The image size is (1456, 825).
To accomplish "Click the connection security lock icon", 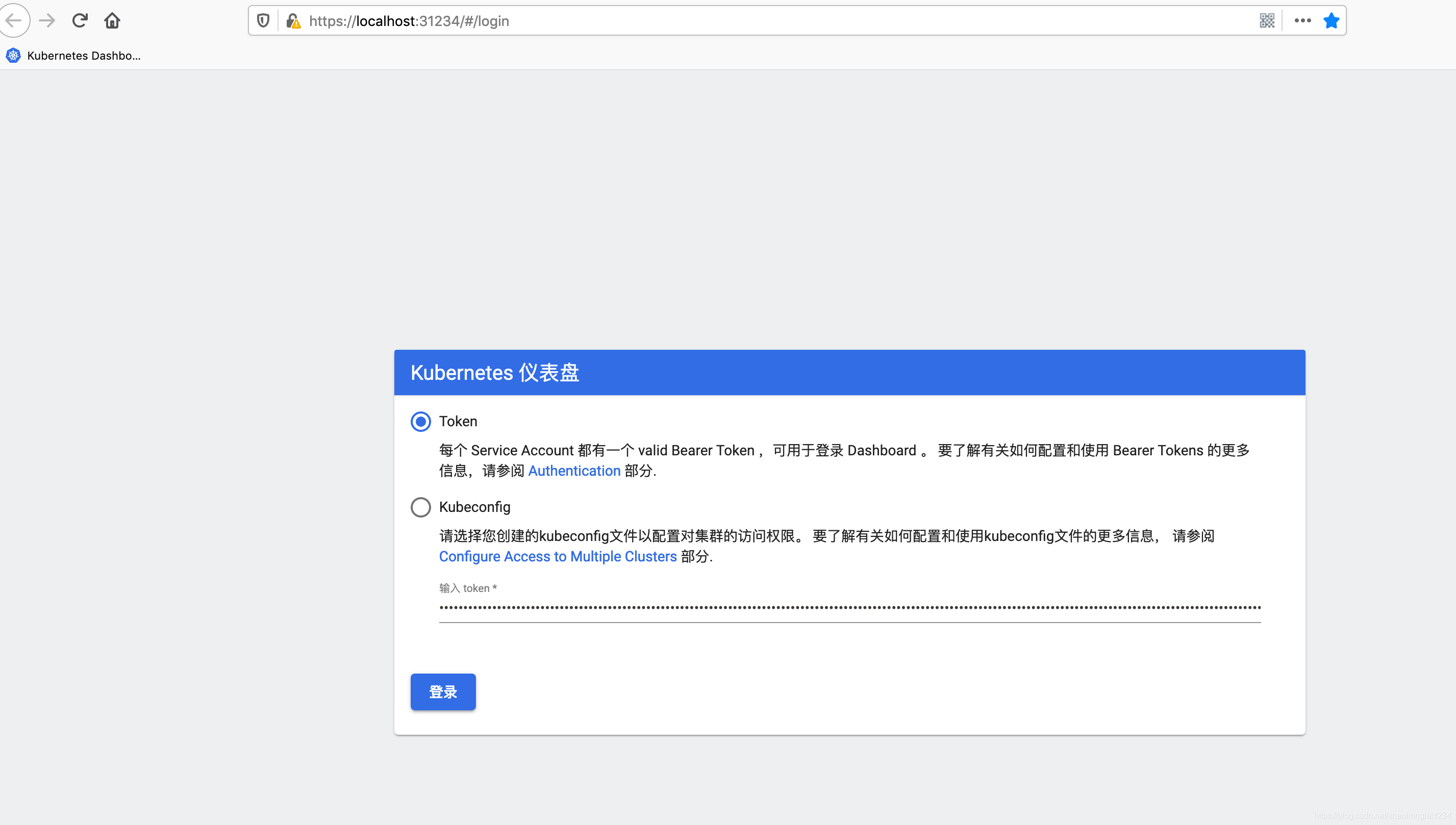I will 292,20.
